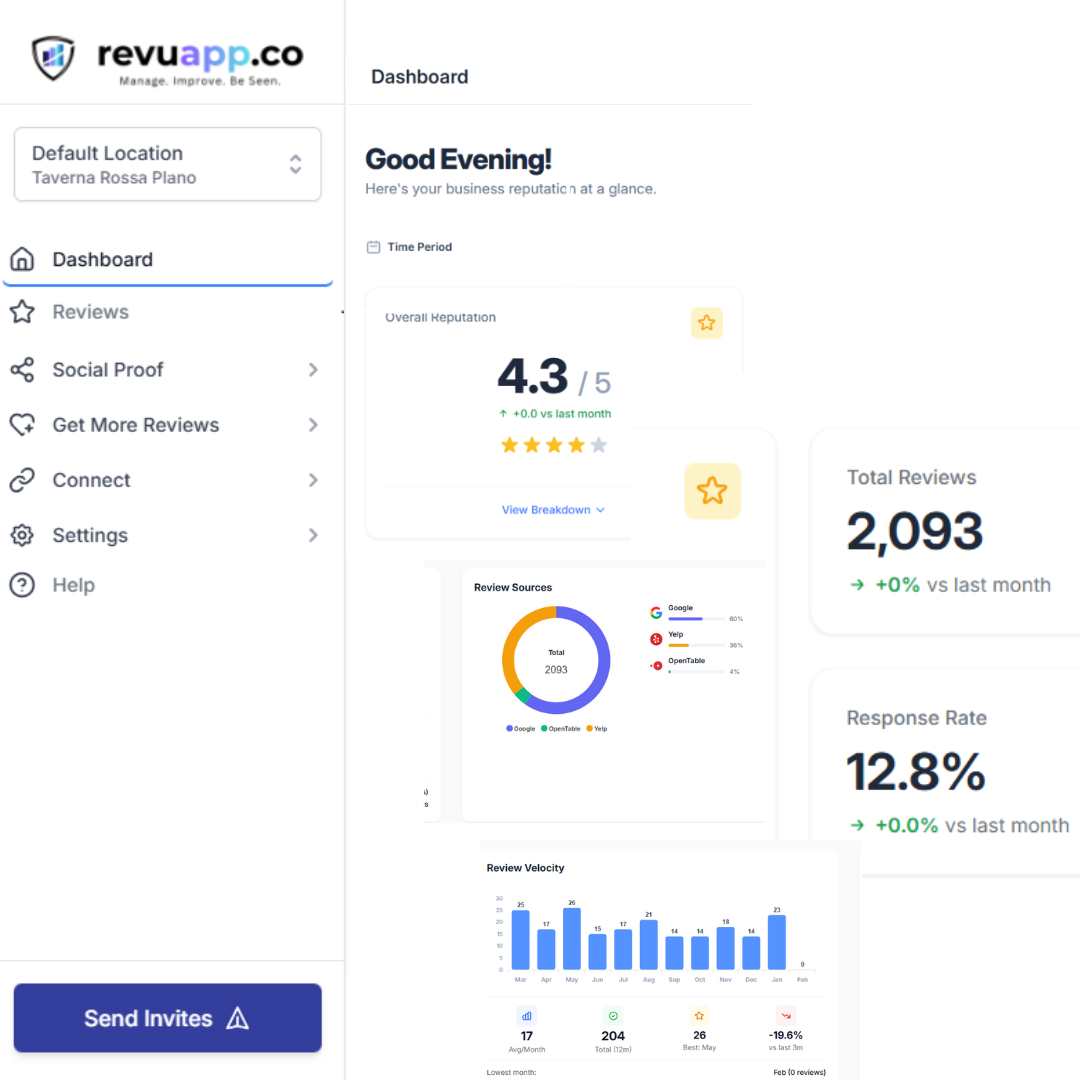
Task: Click the Connect link icon
Action: [22, 481]
